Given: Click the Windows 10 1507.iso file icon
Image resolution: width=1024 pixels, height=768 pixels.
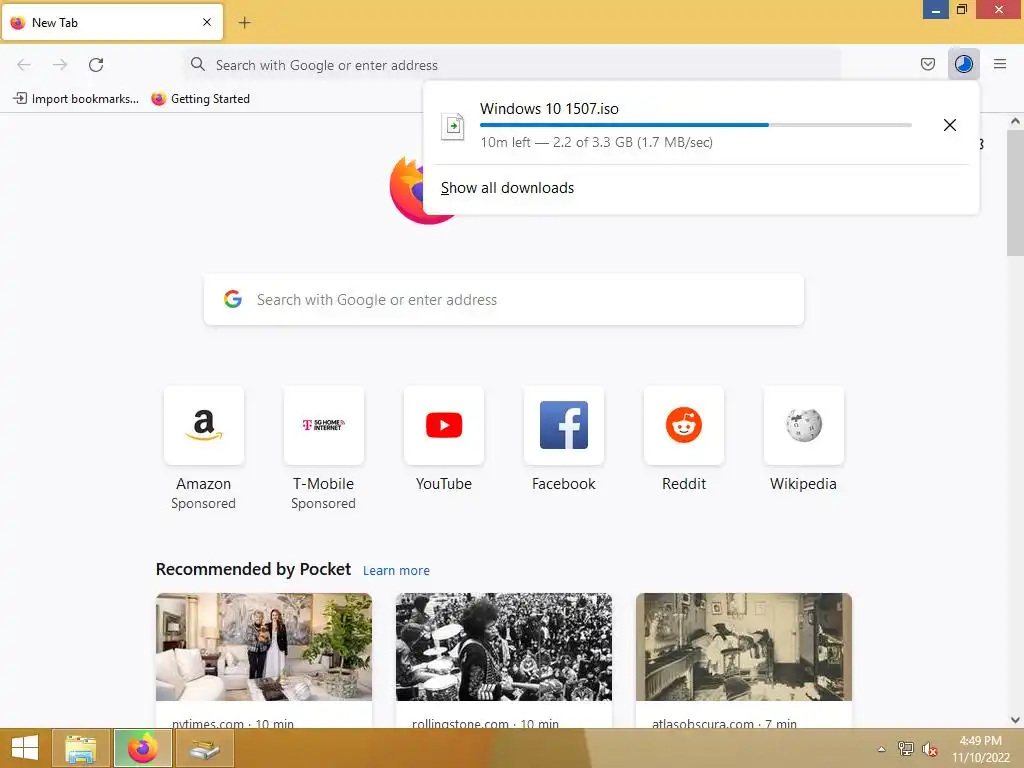Looking at the screenshot, I should (x=453, y=125).
